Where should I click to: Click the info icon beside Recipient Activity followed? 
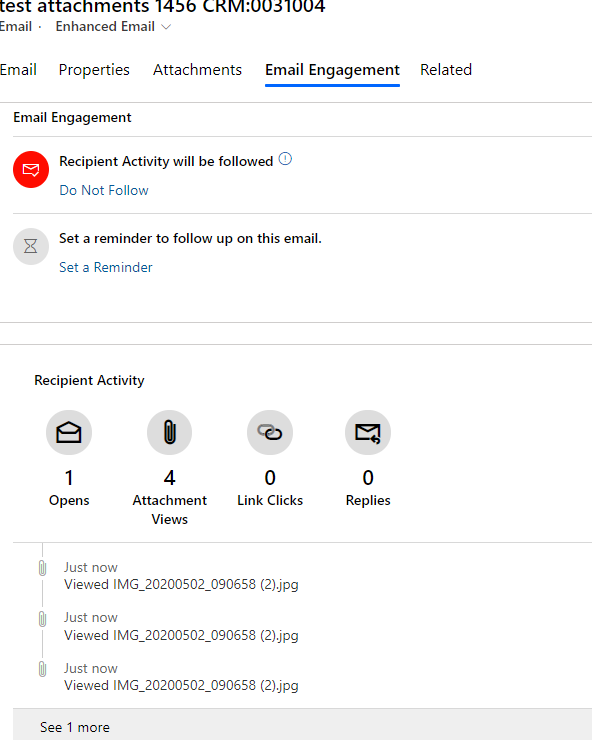pos(285,159)
